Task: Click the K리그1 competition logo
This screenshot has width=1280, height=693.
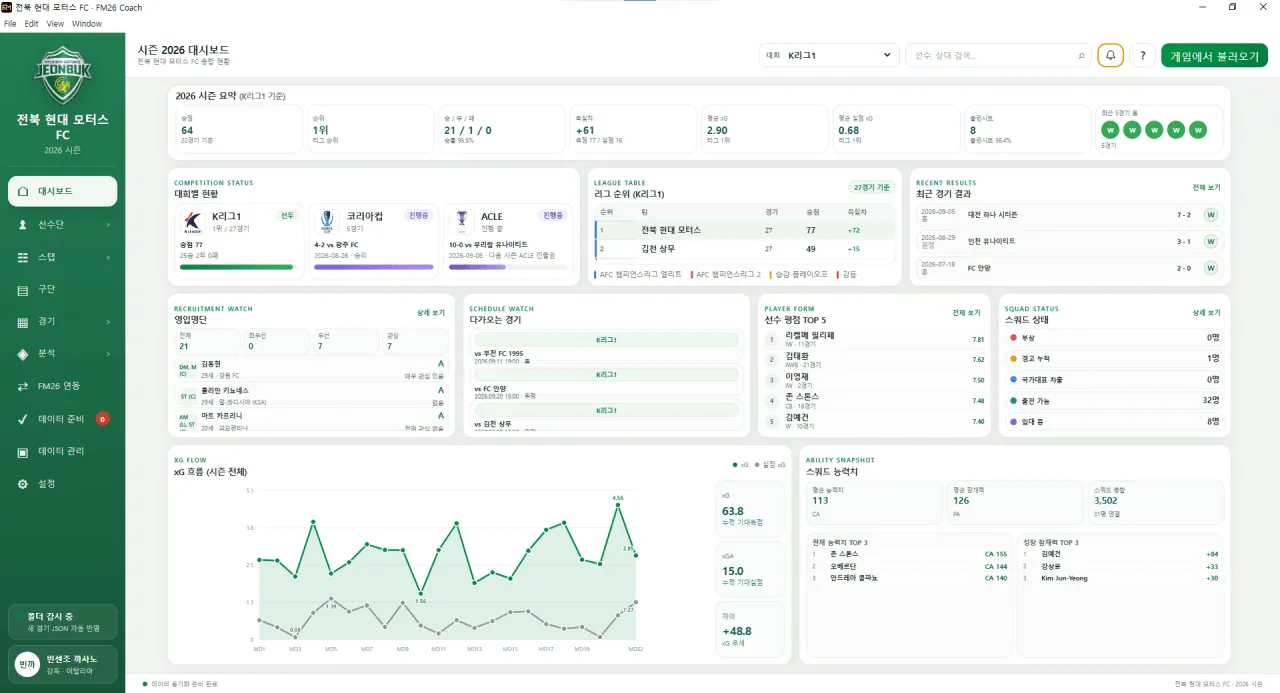Action: click(193, 221)
